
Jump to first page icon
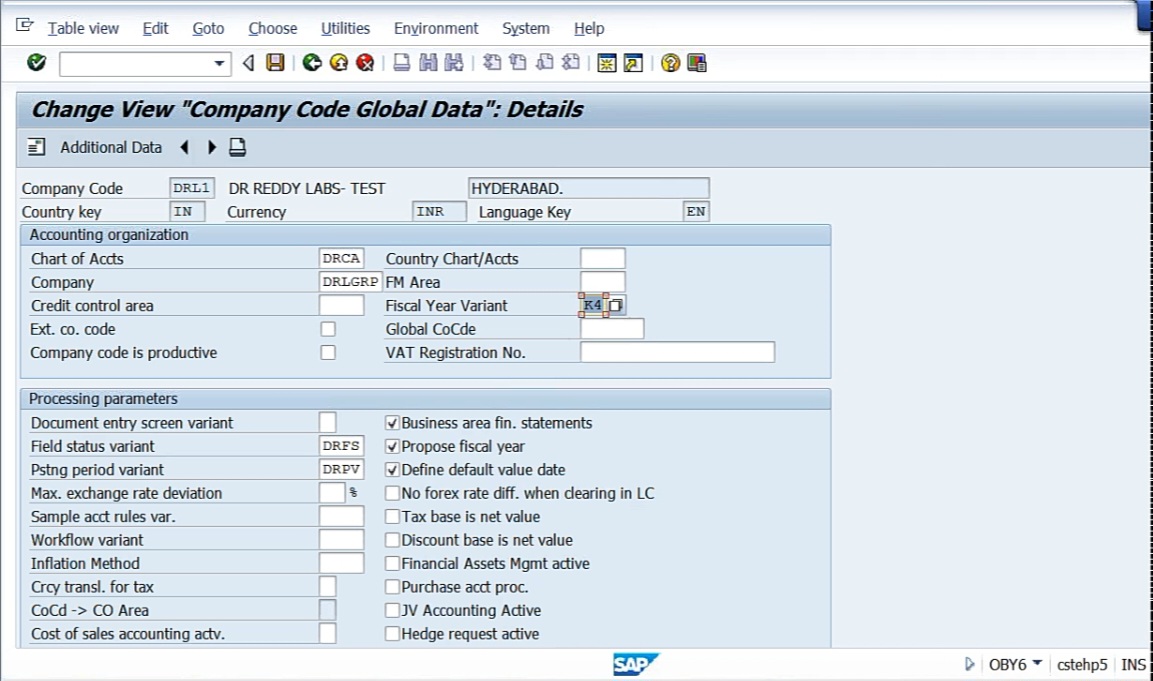(492, 63)
